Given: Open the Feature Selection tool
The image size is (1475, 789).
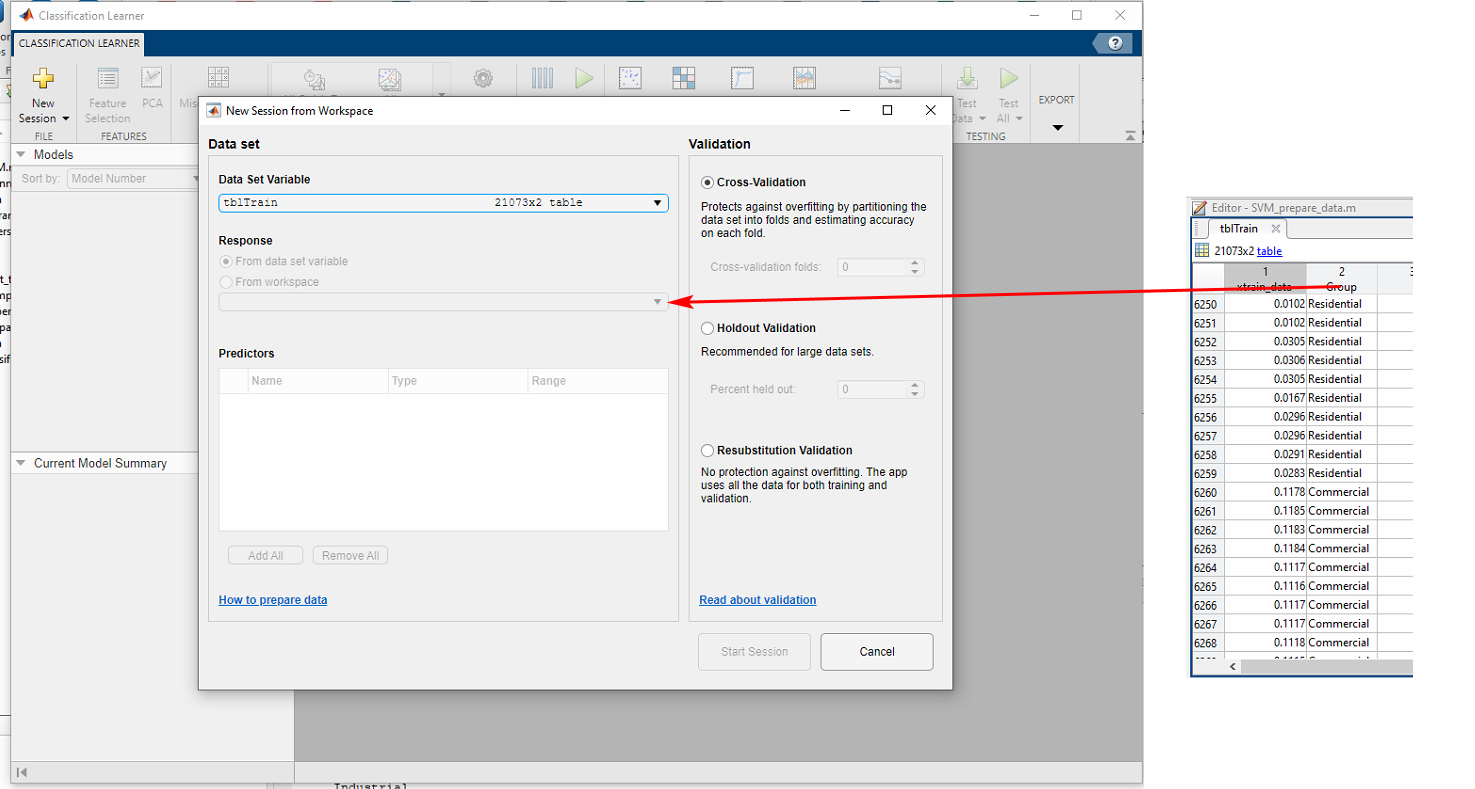Looking at the screenshot, I should (107, 79).
